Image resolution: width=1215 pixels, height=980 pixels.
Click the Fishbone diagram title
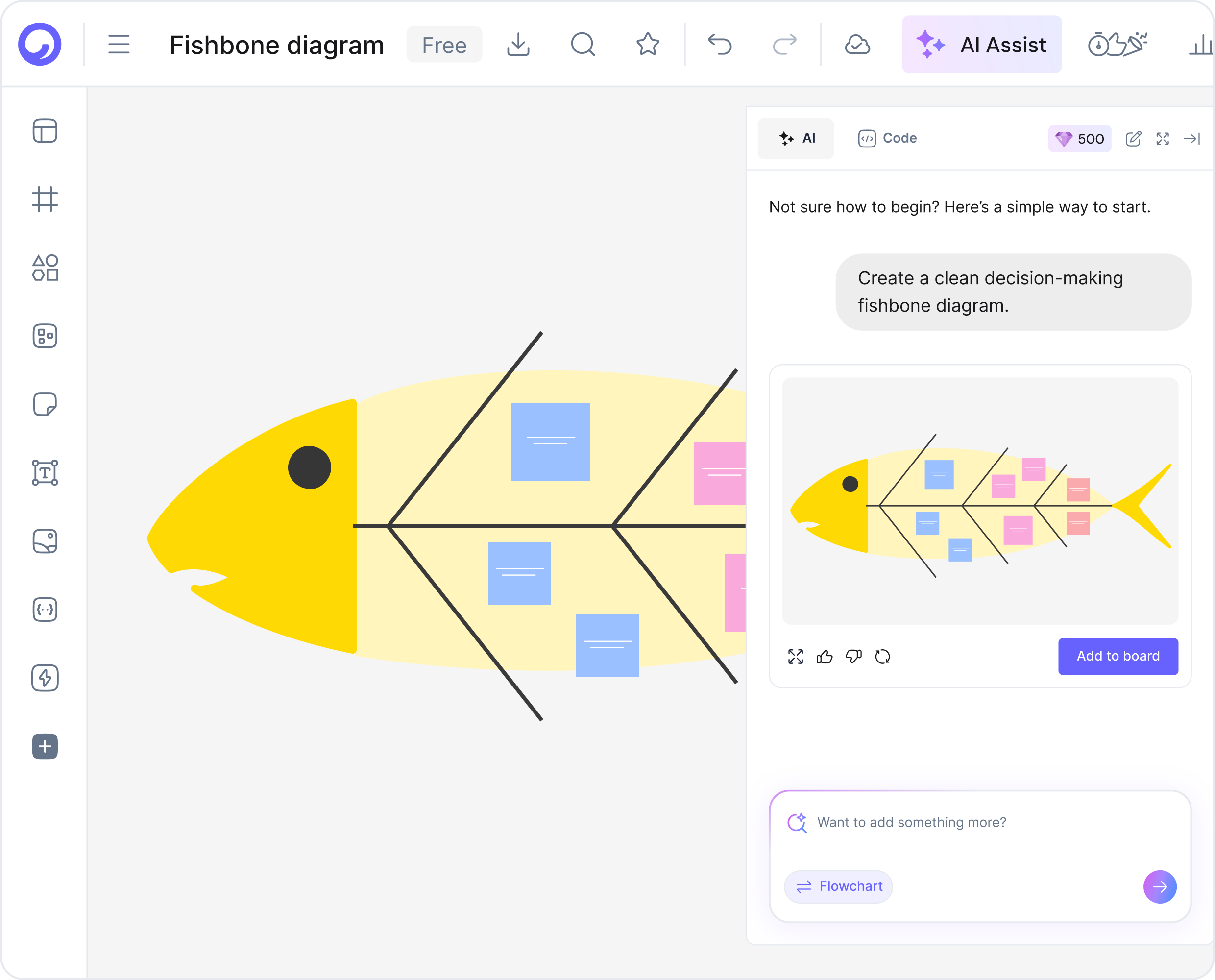click(276, 45)
